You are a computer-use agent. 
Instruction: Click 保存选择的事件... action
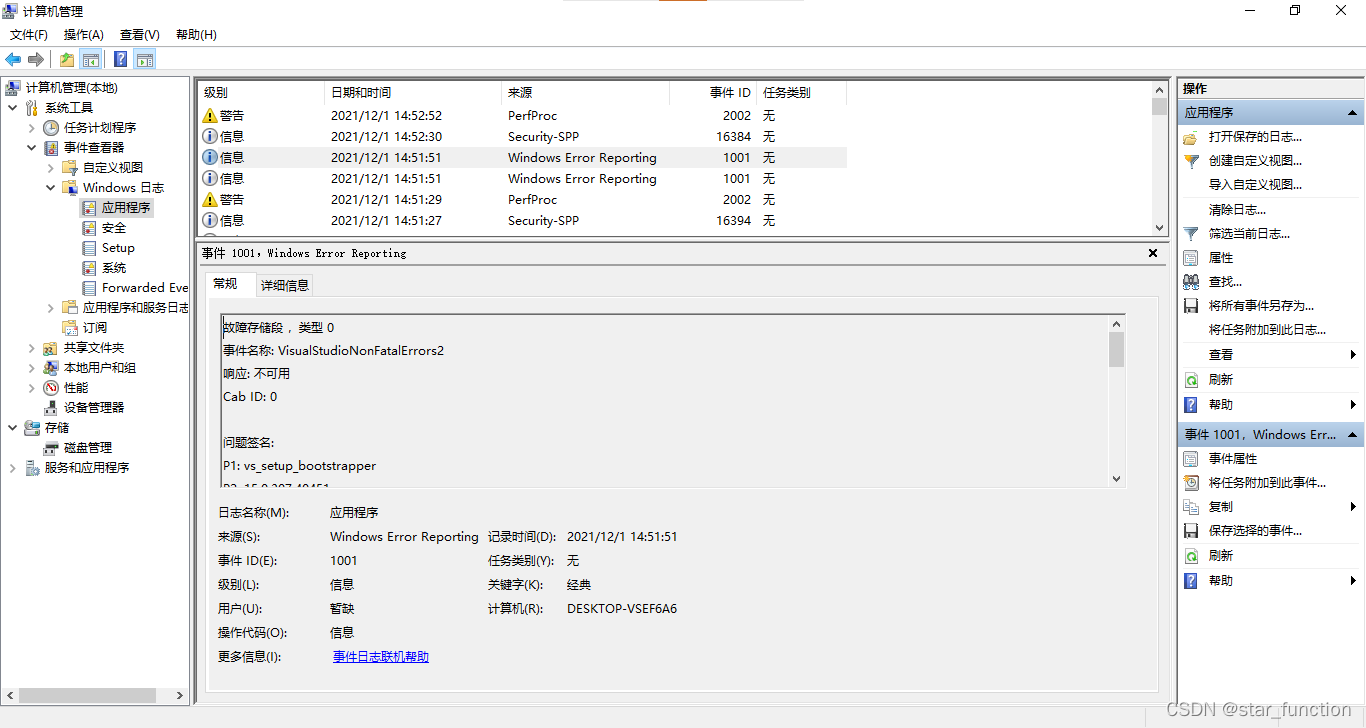pyautogui.click(x=1255, y=531)
